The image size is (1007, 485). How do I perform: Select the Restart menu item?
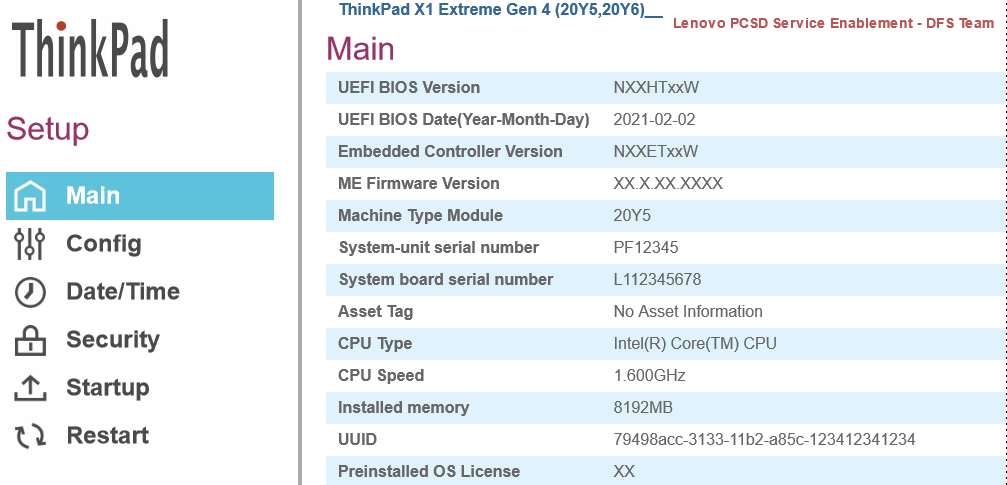[107, 436]
